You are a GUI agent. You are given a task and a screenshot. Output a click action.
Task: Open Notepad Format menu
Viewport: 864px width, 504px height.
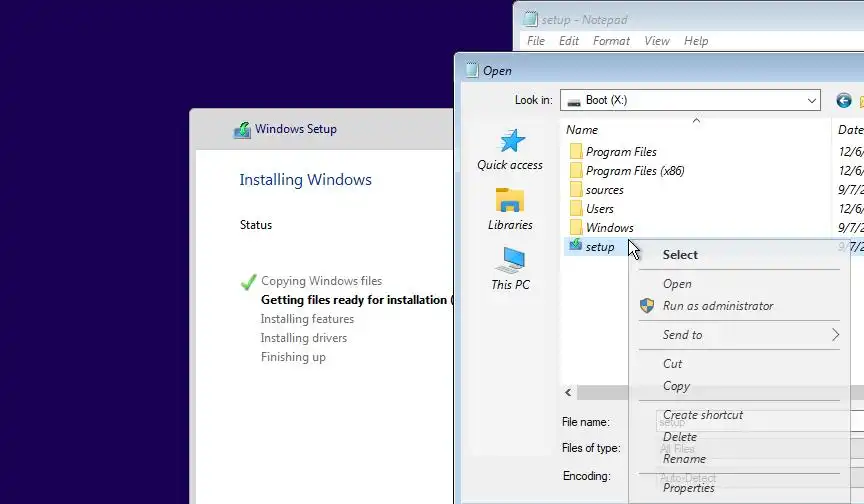(611, 41)
